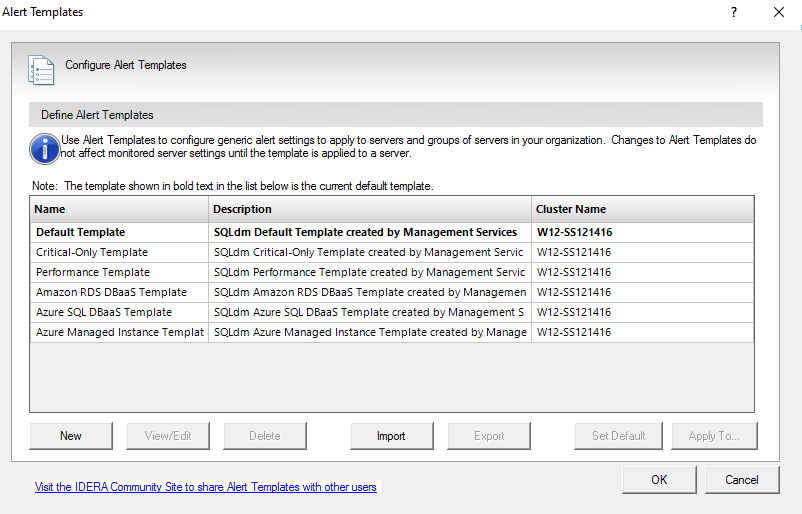Sort templates by the Name column header

tap(119, 209)
